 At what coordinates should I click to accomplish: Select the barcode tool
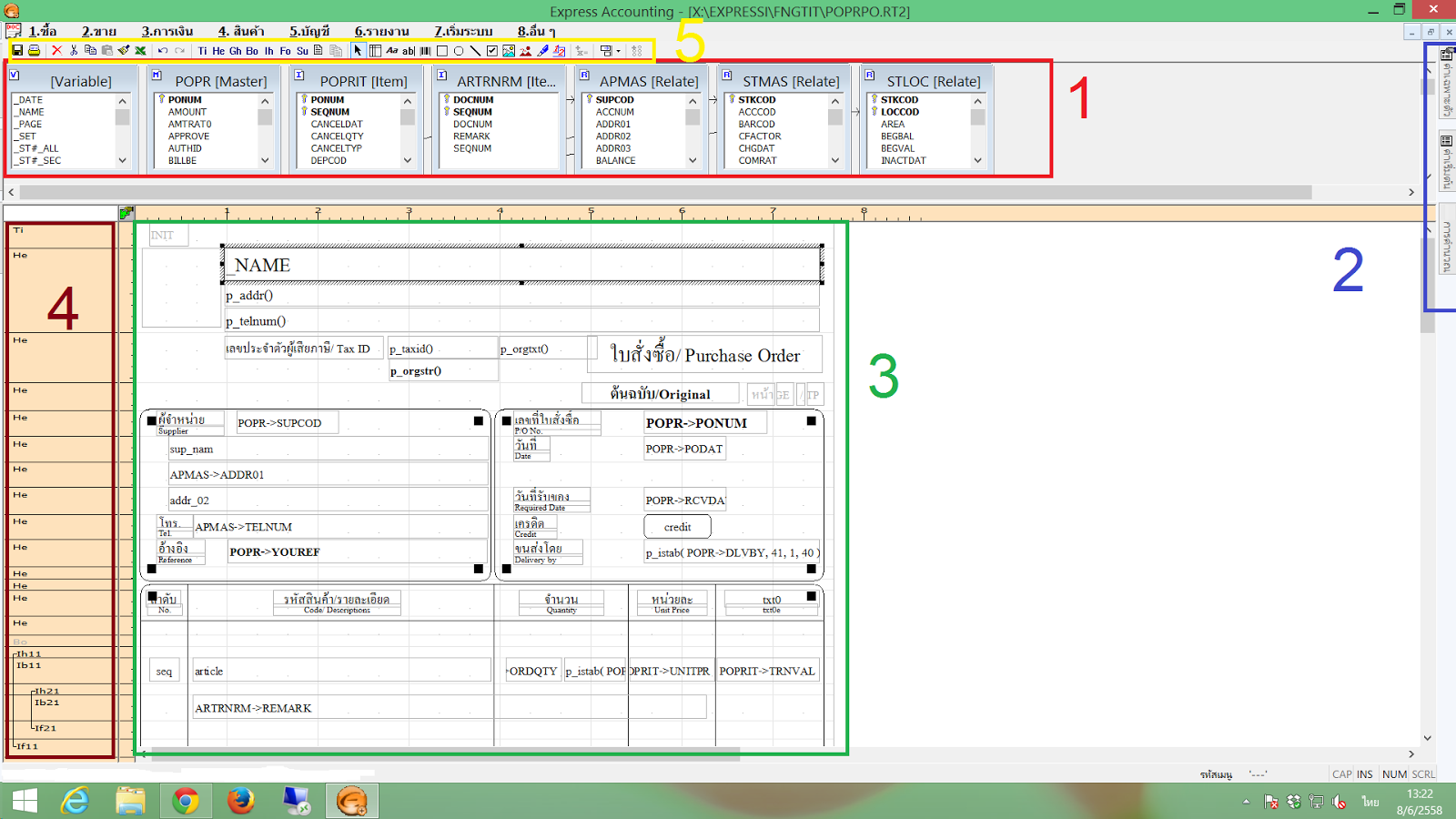tap(425, 51)
